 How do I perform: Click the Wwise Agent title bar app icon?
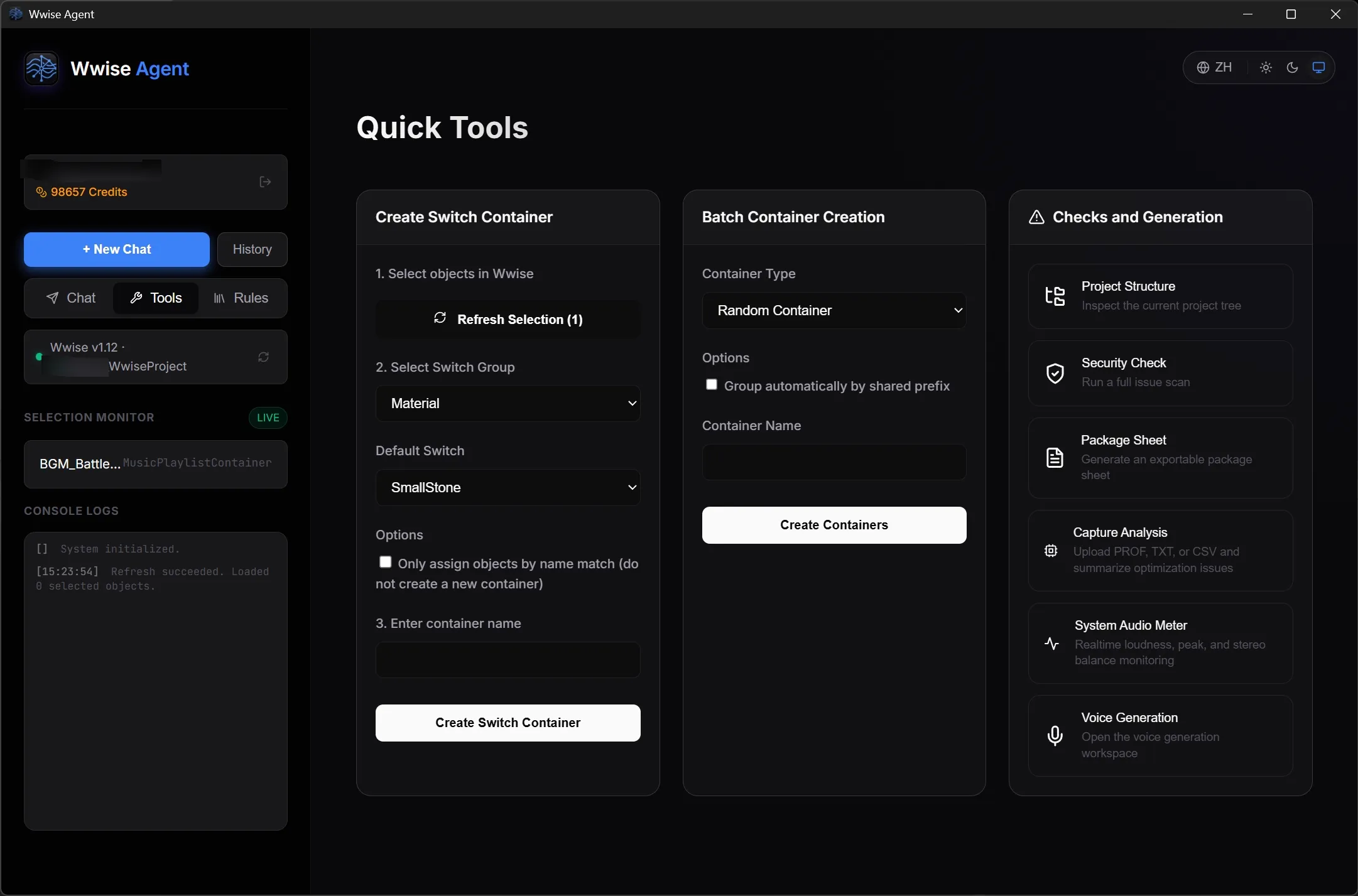pyautogui.click(x=16, y=14)
